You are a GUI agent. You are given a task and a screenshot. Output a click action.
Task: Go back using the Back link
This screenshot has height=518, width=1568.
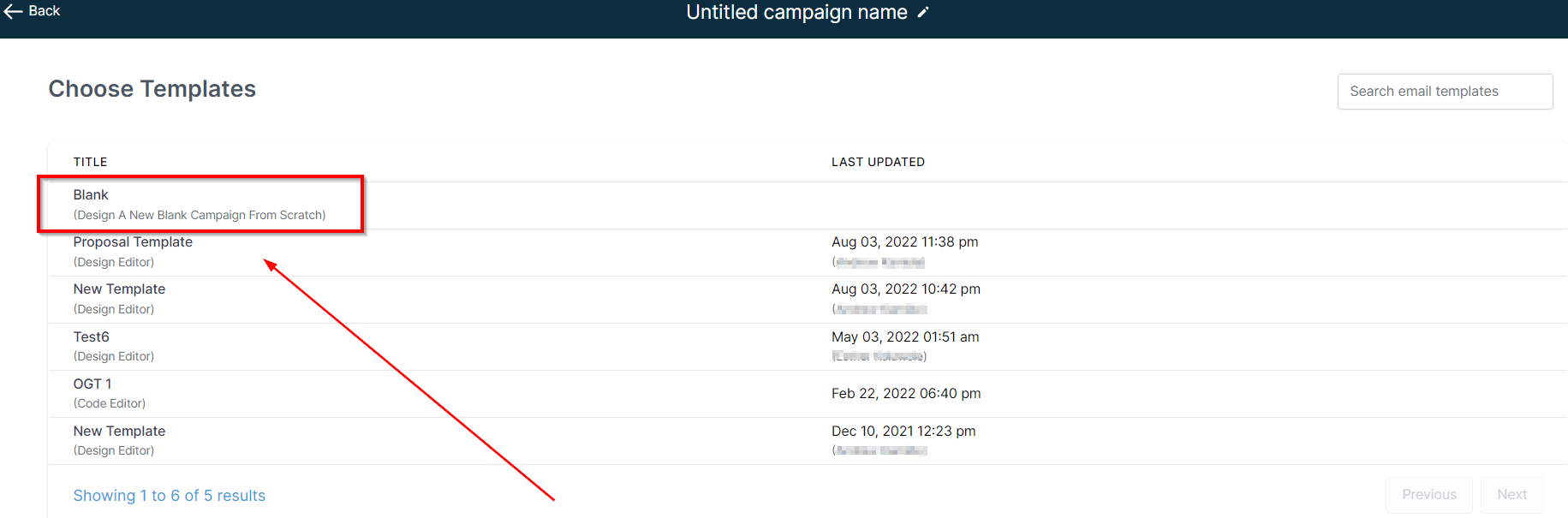[x=32, y=11]
